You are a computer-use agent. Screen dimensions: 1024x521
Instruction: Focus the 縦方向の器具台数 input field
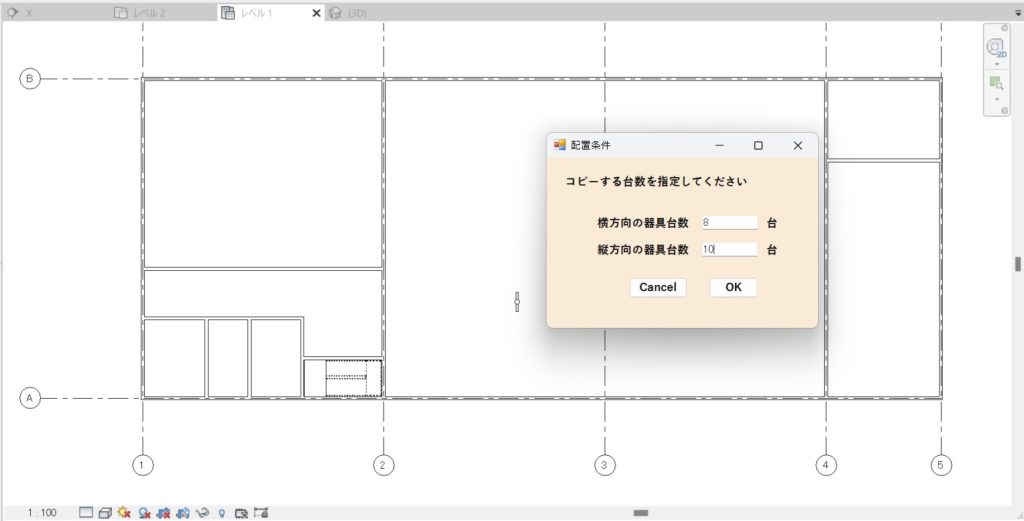(729, 250)
